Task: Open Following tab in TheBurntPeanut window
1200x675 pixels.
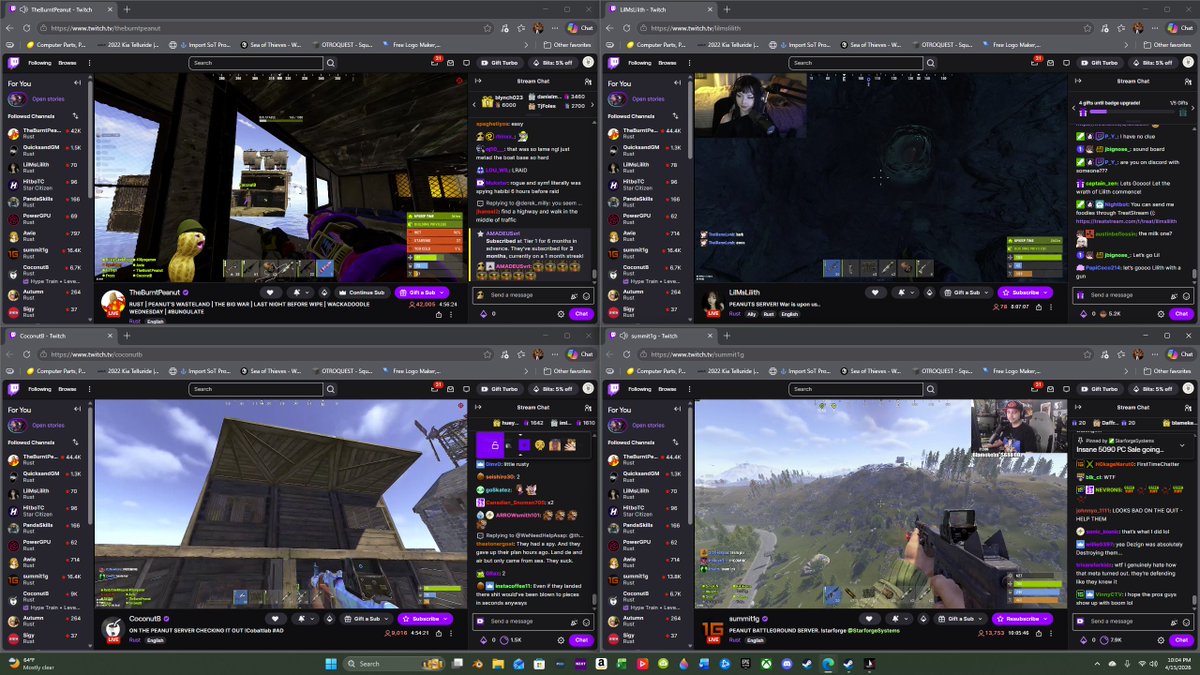Action: click(40, 63)
